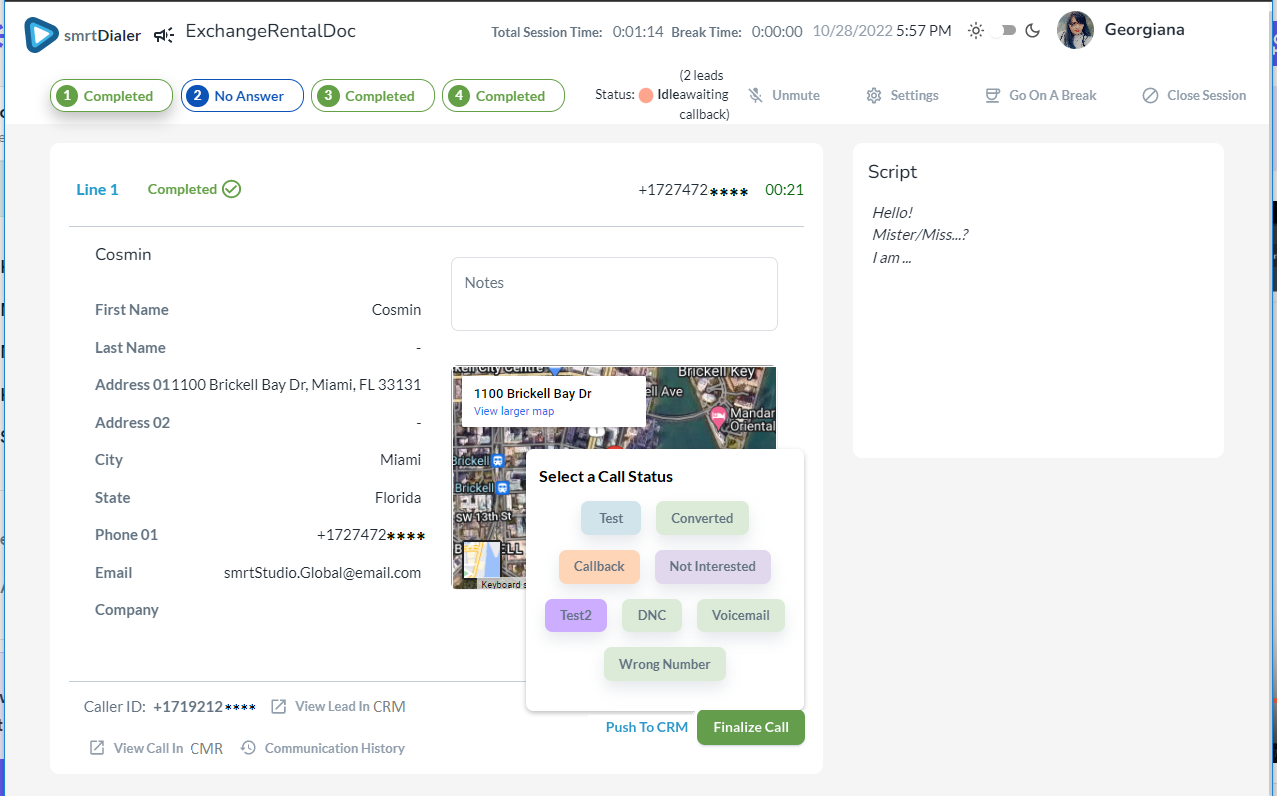Pick Not Interested call status

pyautogui.click(x=712, y=566)
